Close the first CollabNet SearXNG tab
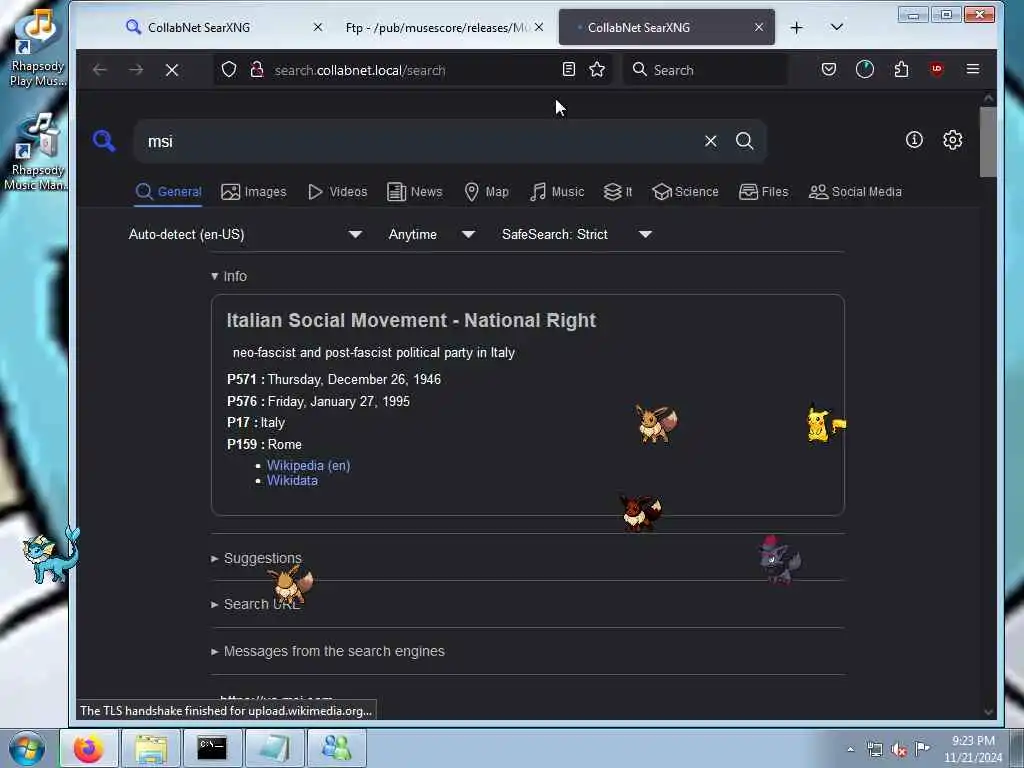Screen dimensions: 1024x768 (317, 27)
